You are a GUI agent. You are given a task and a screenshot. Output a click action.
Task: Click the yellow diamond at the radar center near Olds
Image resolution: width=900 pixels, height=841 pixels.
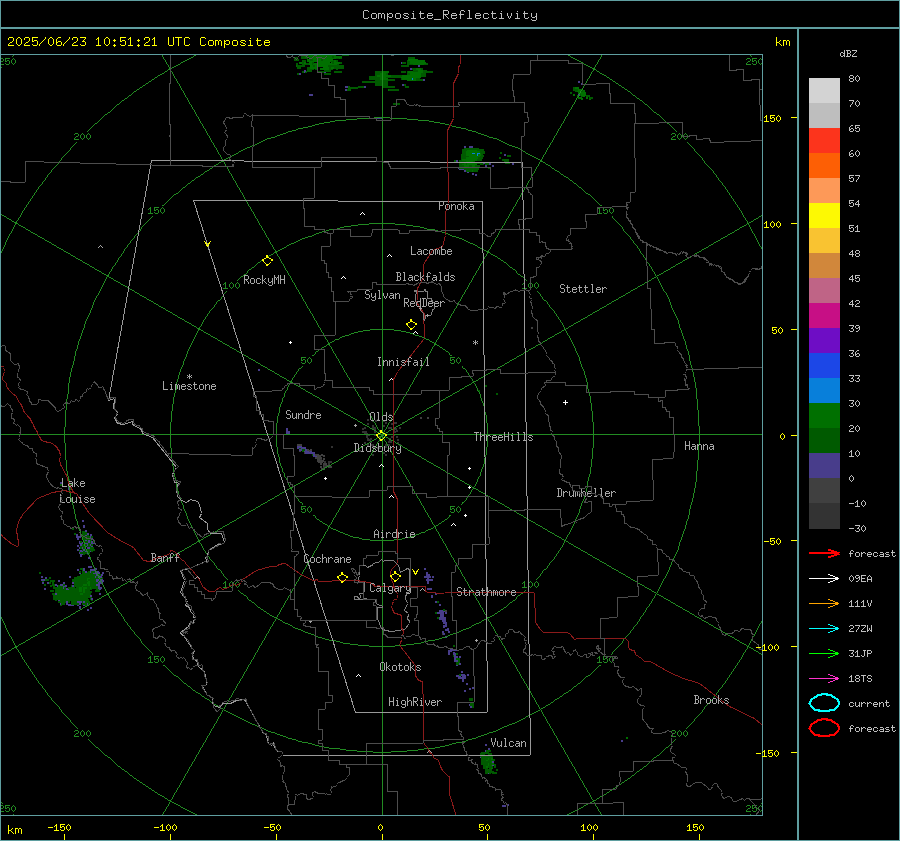(x=381, y=436)
